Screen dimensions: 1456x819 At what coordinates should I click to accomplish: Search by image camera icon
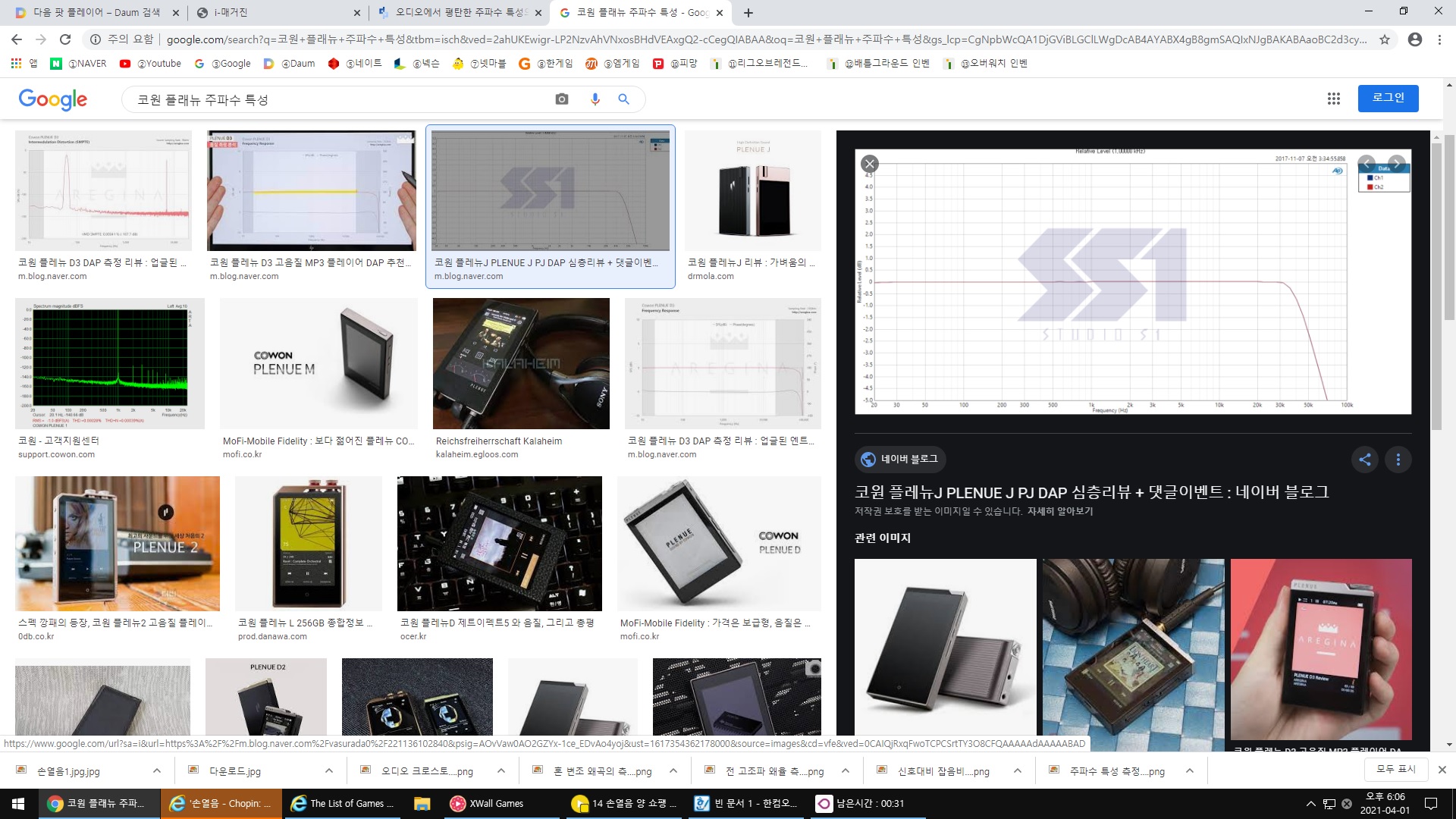point(562,99)
